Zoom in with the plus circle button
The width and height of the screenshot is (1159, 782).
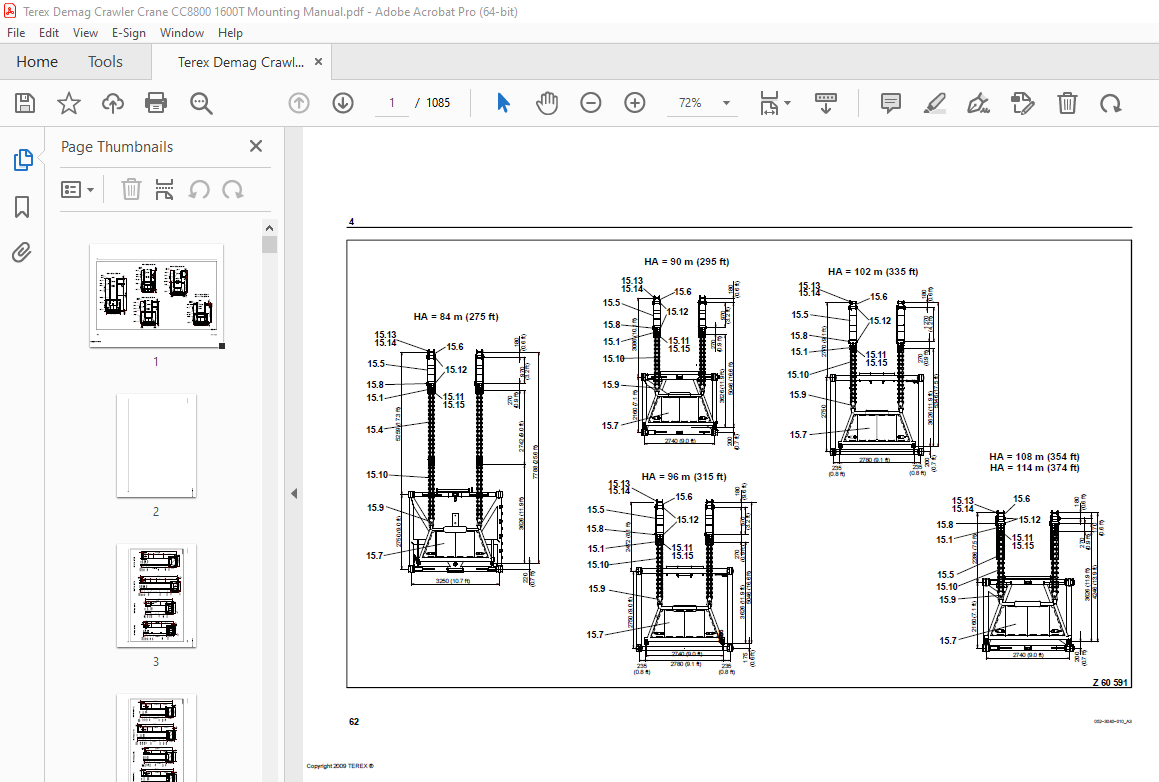coord(635,103)
